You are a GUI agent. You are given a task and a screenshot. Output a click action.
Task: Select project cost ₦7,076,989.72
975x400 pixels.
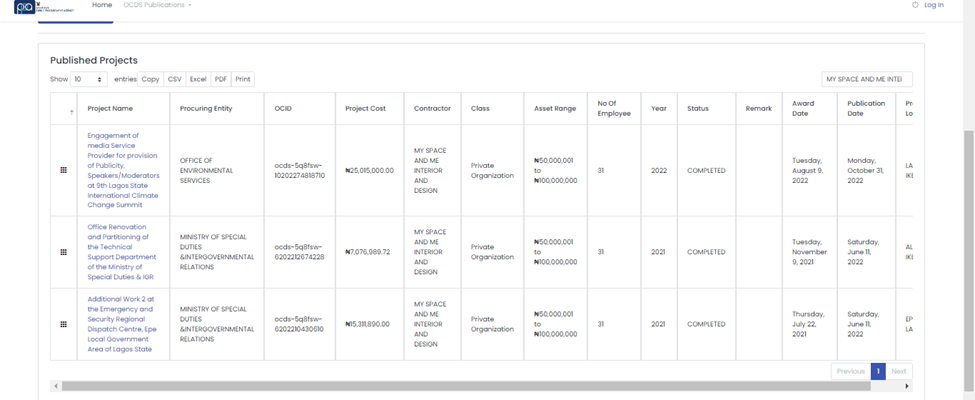(x=367, y=252)
